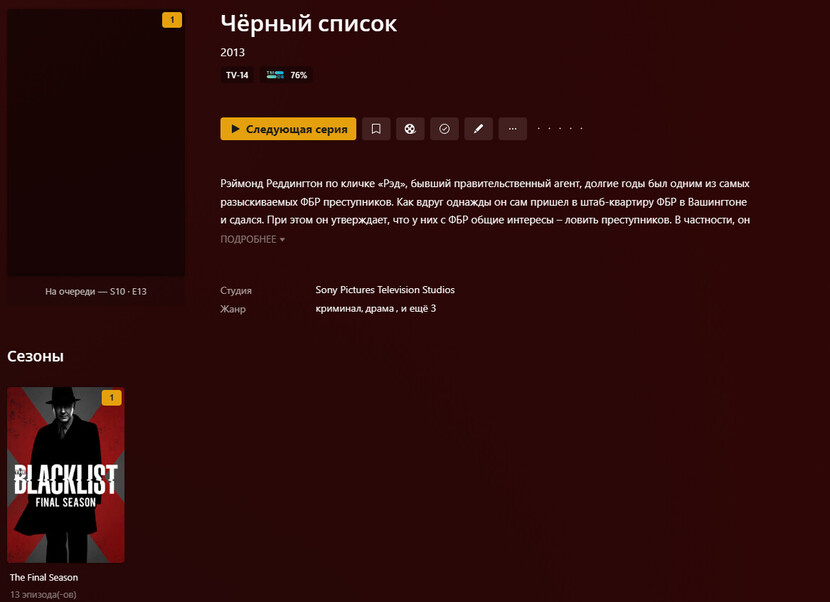830x602 pixels.
Task: Click the TMDB 76% rating badge
Action: point(286,75)
